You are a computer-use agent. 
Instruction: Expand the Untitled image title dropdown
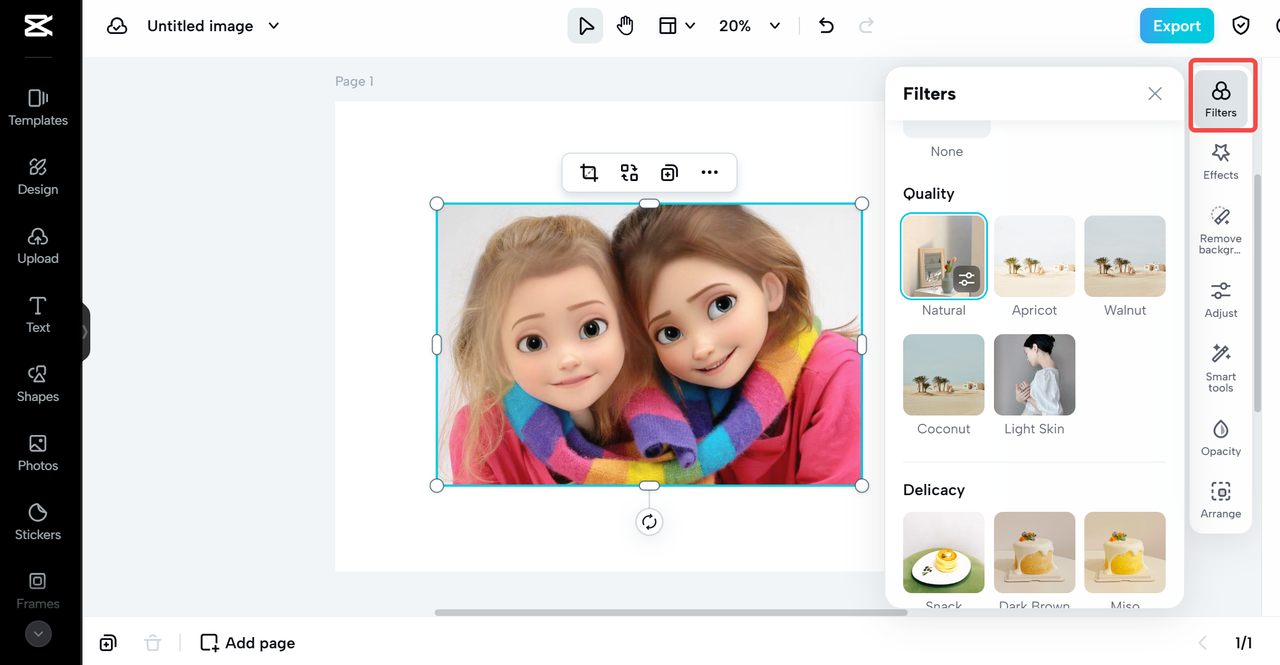click(274, 26)
